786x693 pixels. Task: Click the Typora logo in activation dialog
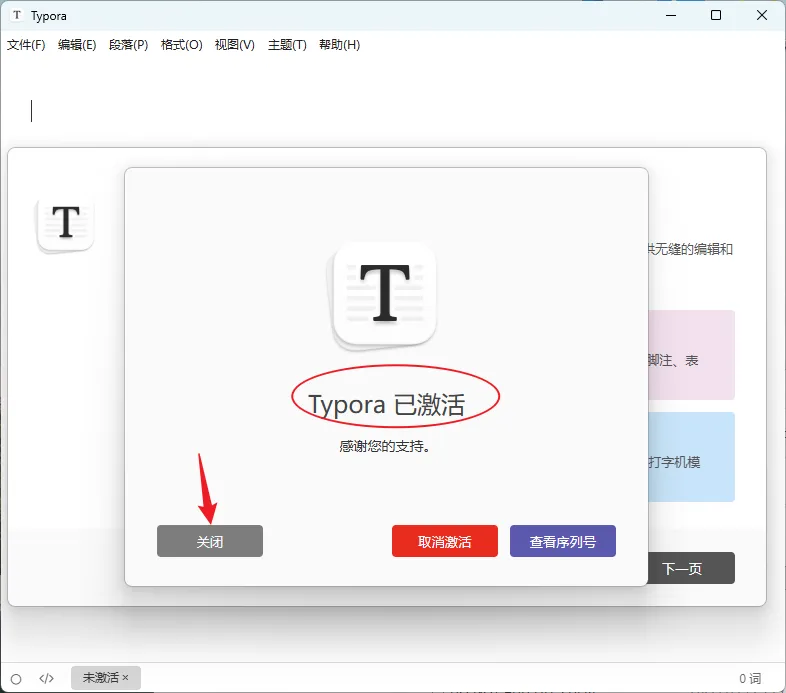point(384,295)
